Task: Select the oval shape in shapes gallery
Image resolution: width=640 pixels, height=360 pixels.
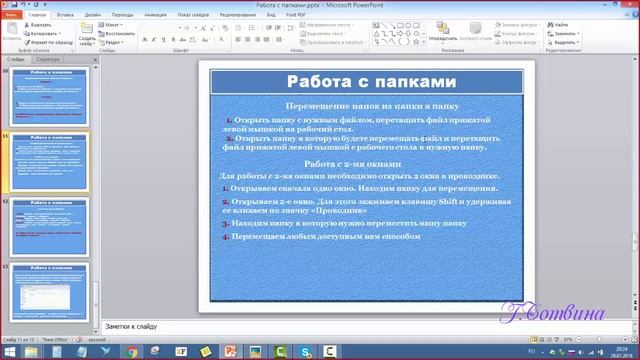Action: 408,26
